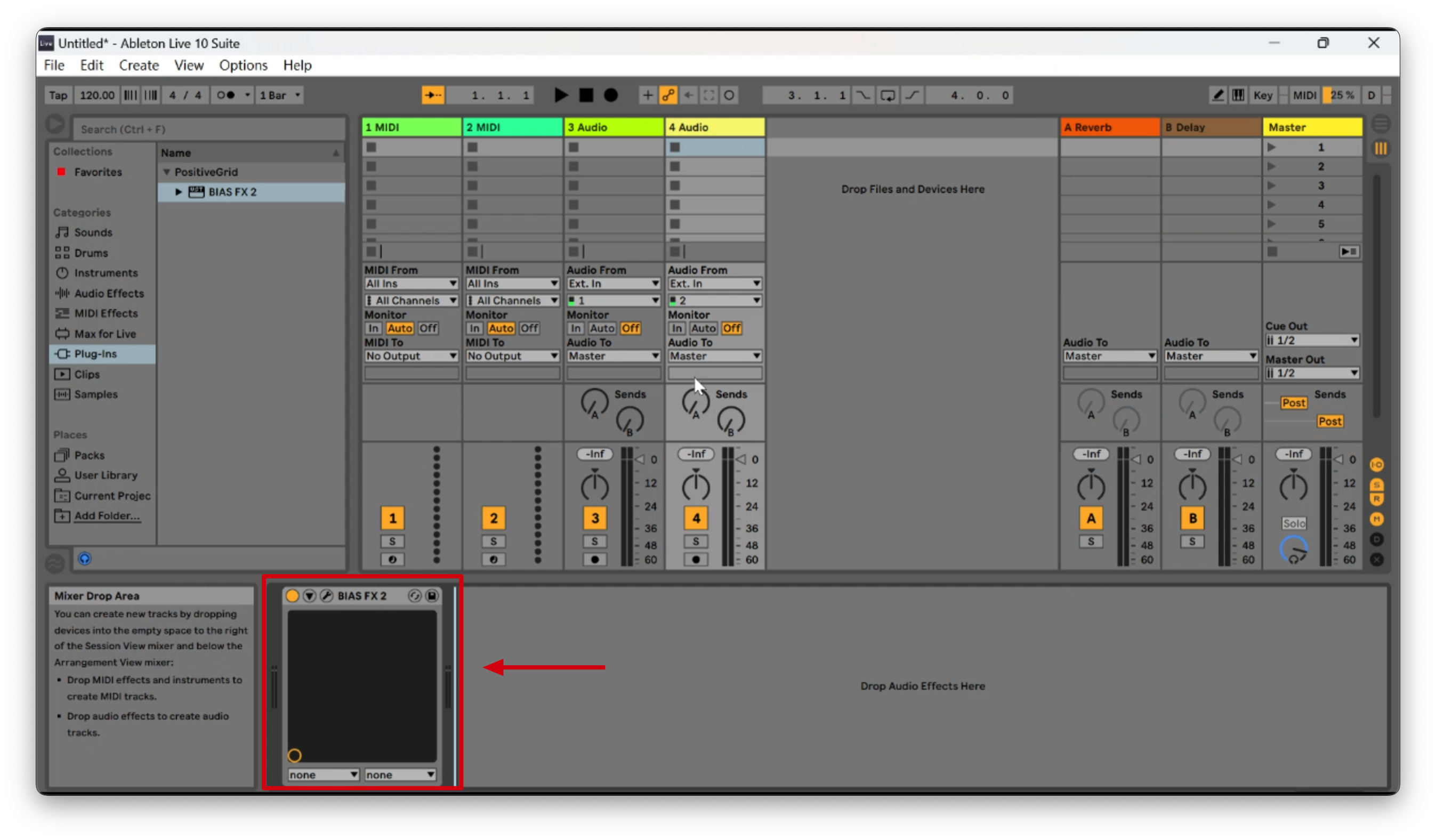Enable Draw Mode pencil icon
1436x840 pixels.
click(x=1217, y=95)
